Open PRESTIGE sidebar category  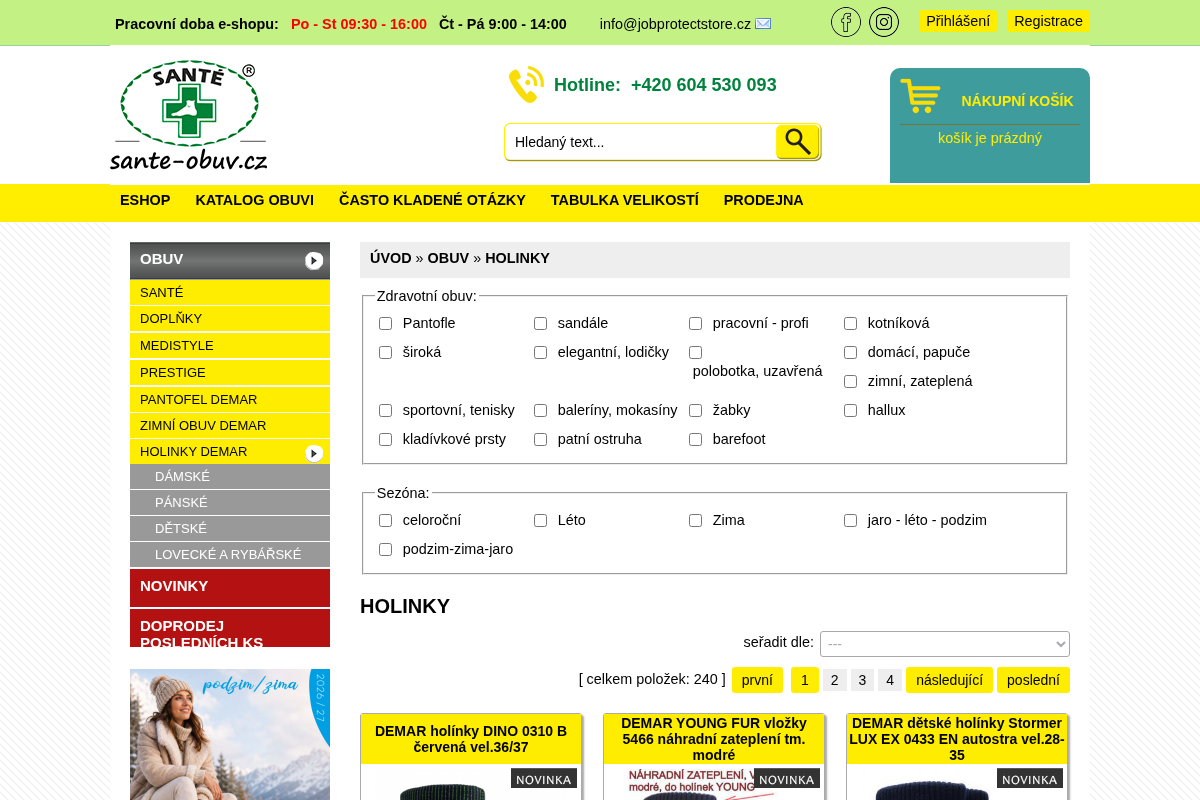tap(230, 373)
